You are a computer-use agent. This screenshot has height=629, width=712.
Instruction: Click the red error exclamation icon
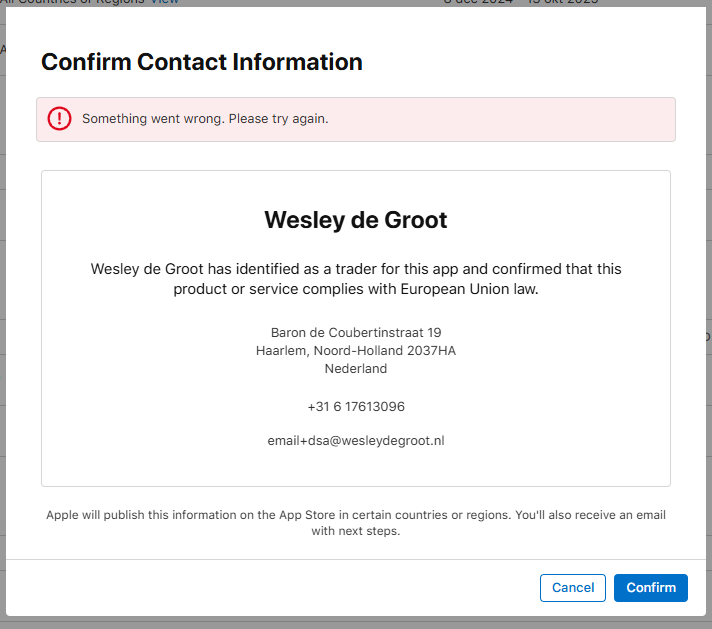click(60, 119)
